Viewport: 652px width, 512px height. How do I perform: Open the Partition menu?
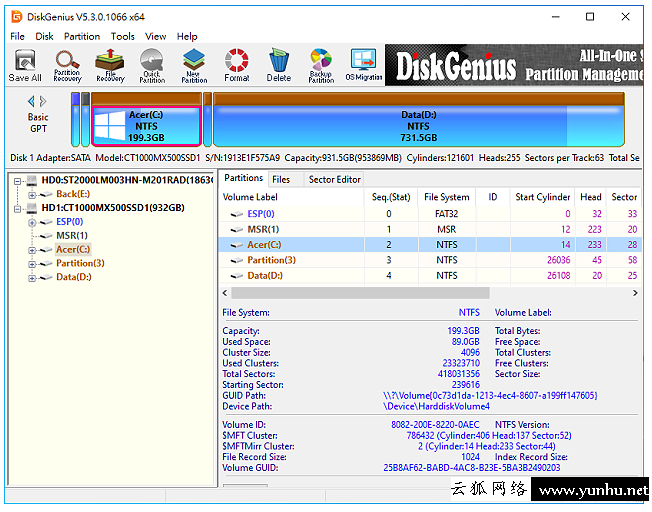82,37
